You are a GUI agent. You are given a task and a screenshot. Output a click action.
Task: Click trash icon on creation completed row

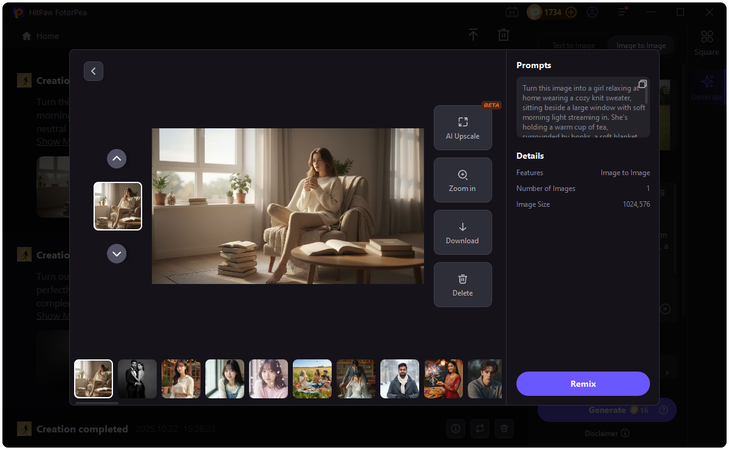504,429
